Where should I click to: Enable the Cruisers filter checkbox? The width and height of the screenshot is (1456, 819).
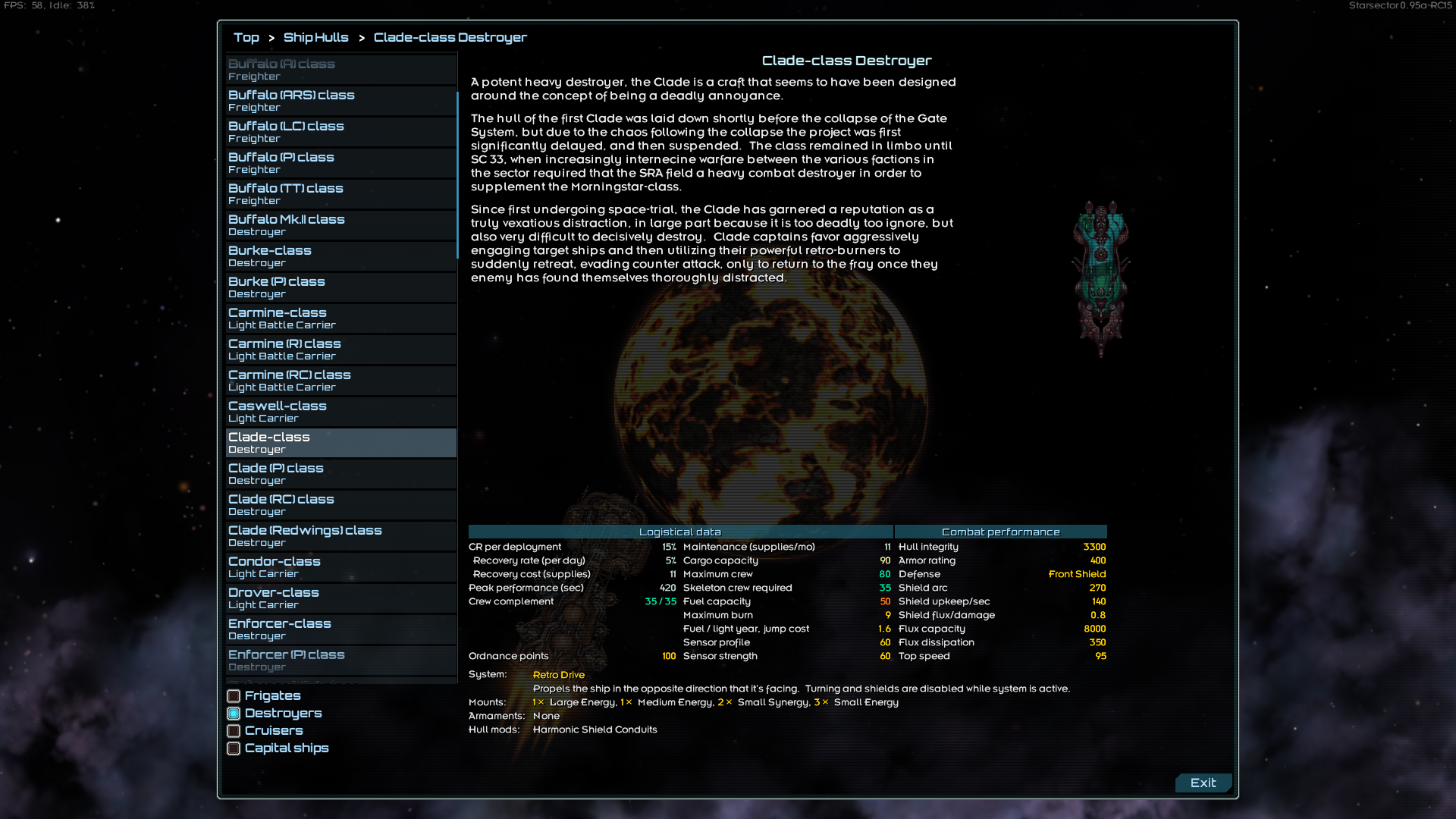point(234,731)
